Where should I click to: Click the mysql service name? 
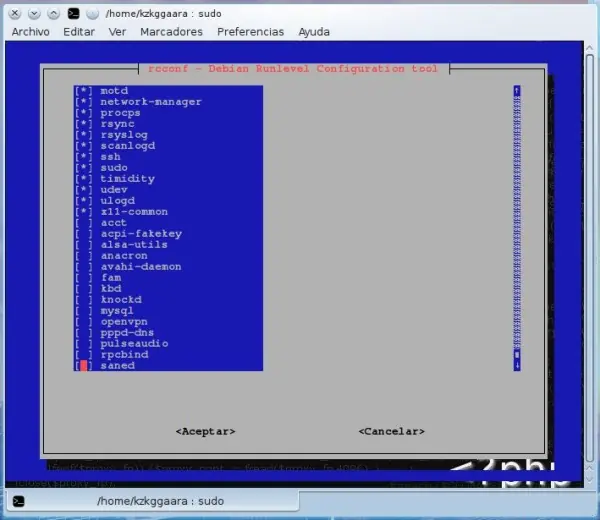tap(117, 311)
